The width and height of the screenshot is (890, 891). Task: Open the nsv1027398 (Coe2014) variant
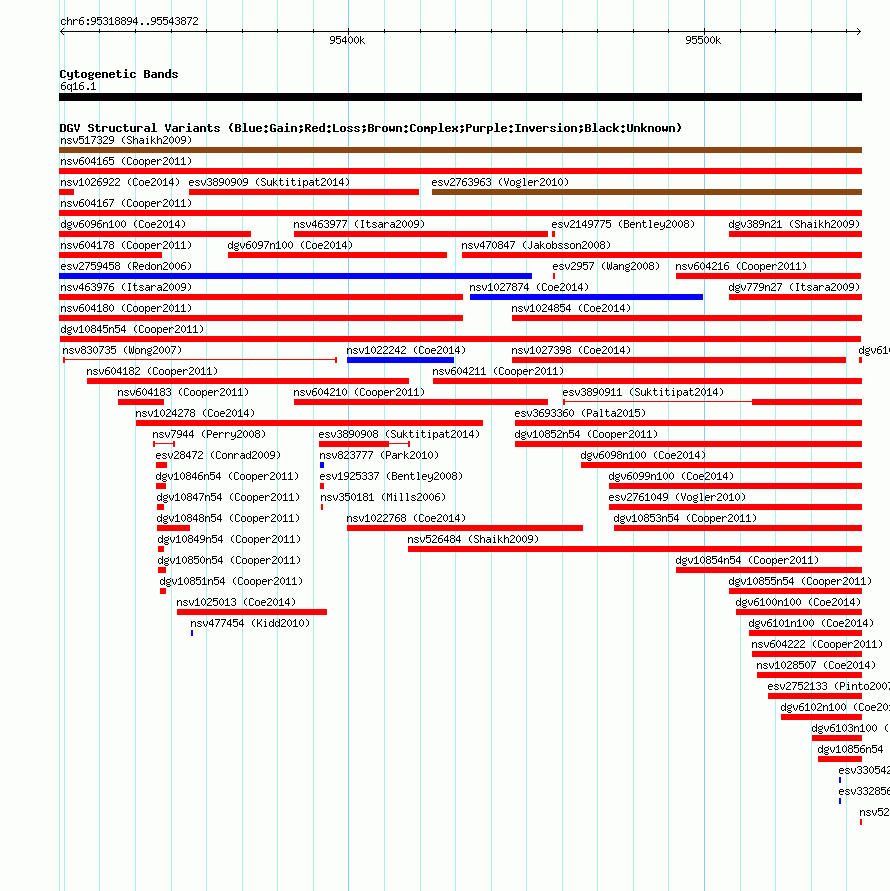(571, 351)
